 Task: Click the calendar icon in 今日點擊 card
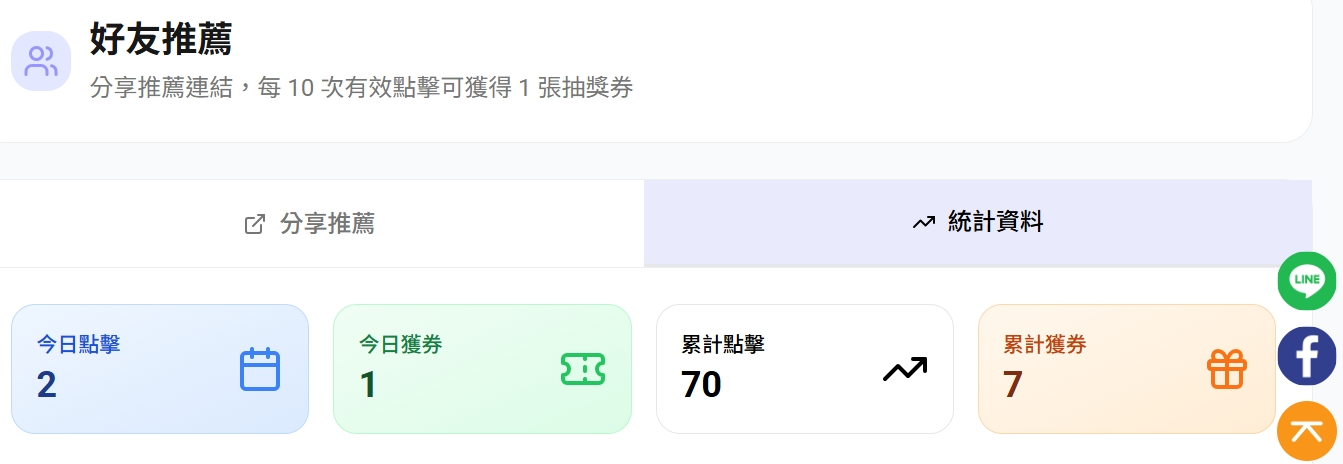click(x=260, y=369)
